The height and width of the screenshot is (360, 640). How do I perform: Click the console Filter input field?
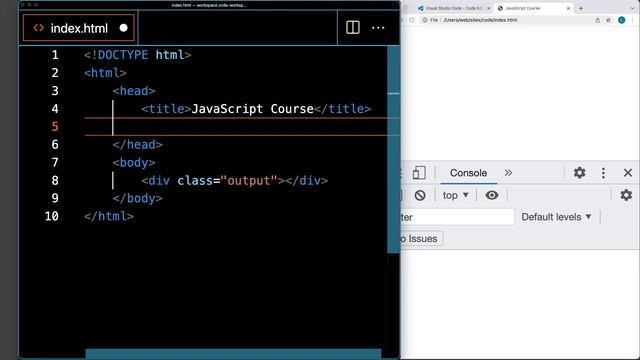(x=457, y=217)
